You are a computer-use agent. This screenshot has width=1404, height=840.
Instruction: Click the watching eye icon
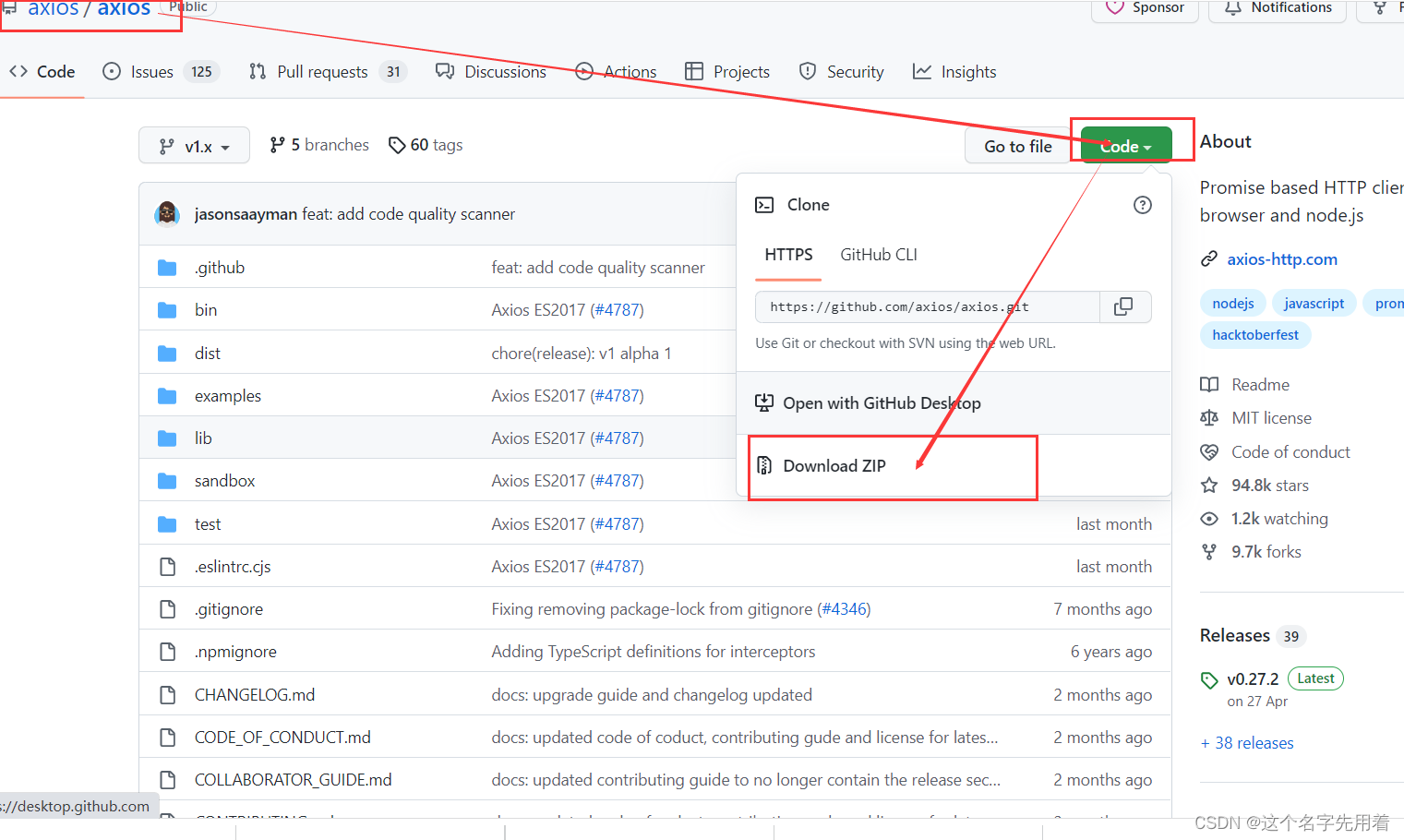coord(1209,519)
